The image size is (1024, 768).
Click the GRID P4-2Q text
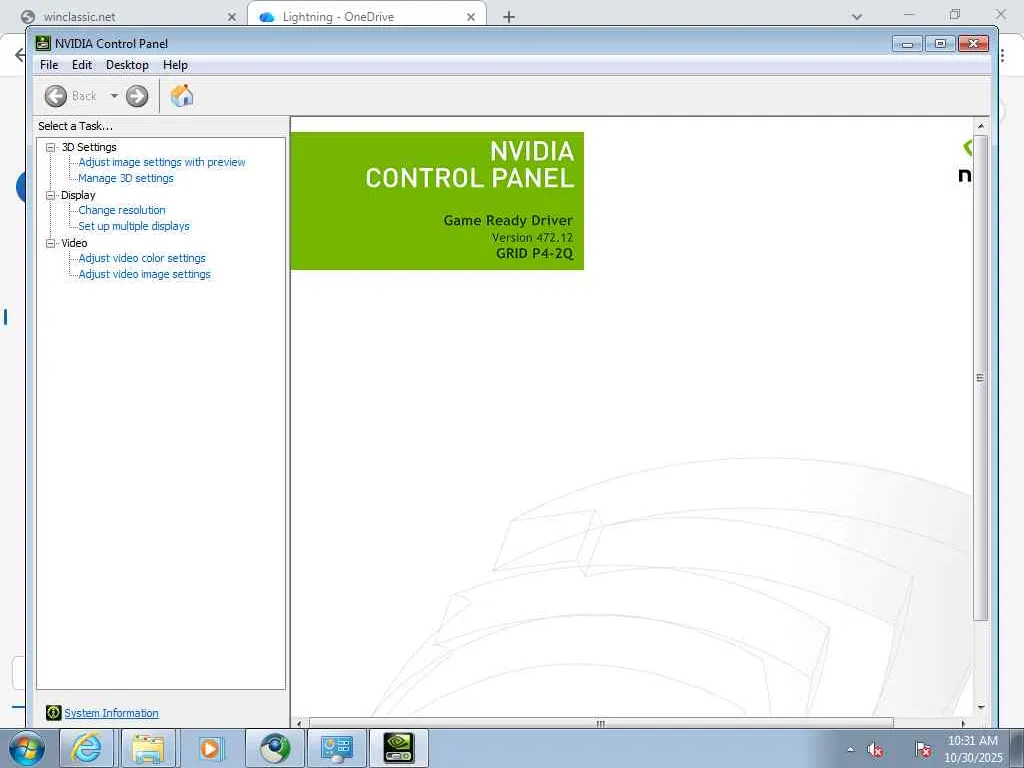[x=534, y=253]
